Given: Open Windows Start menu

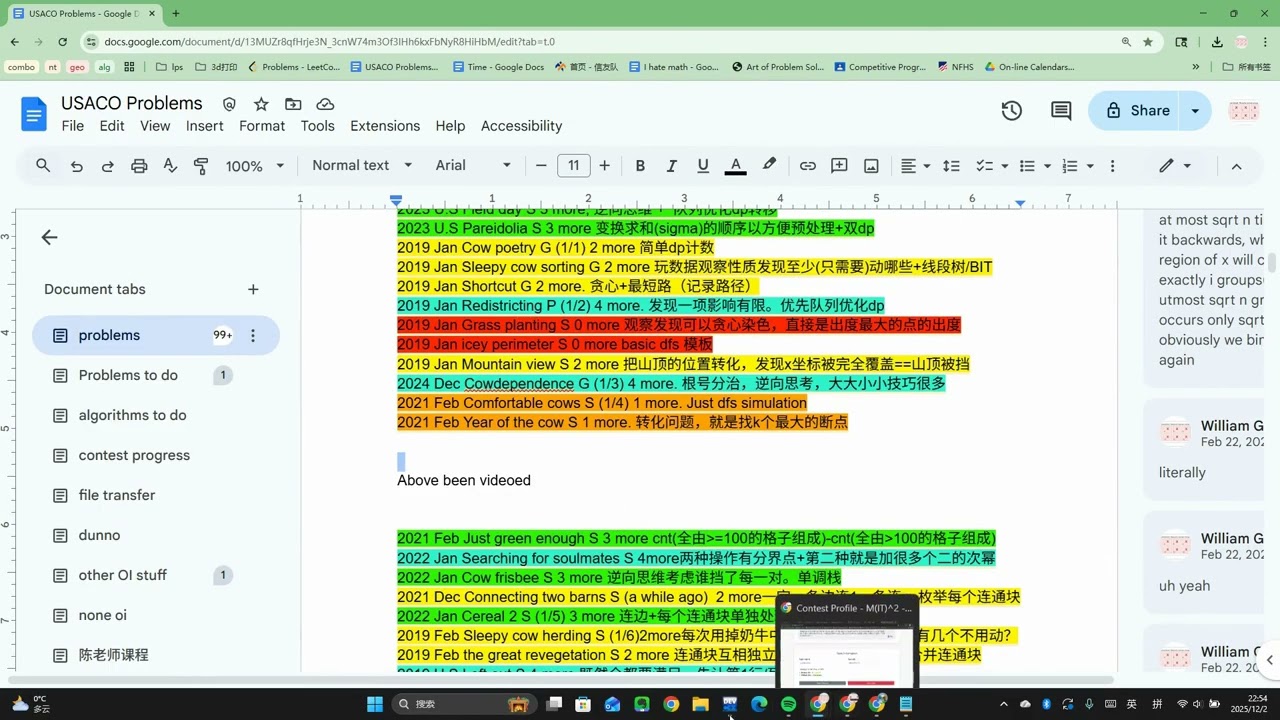Looking at the screenshot, I should (375, 704).
